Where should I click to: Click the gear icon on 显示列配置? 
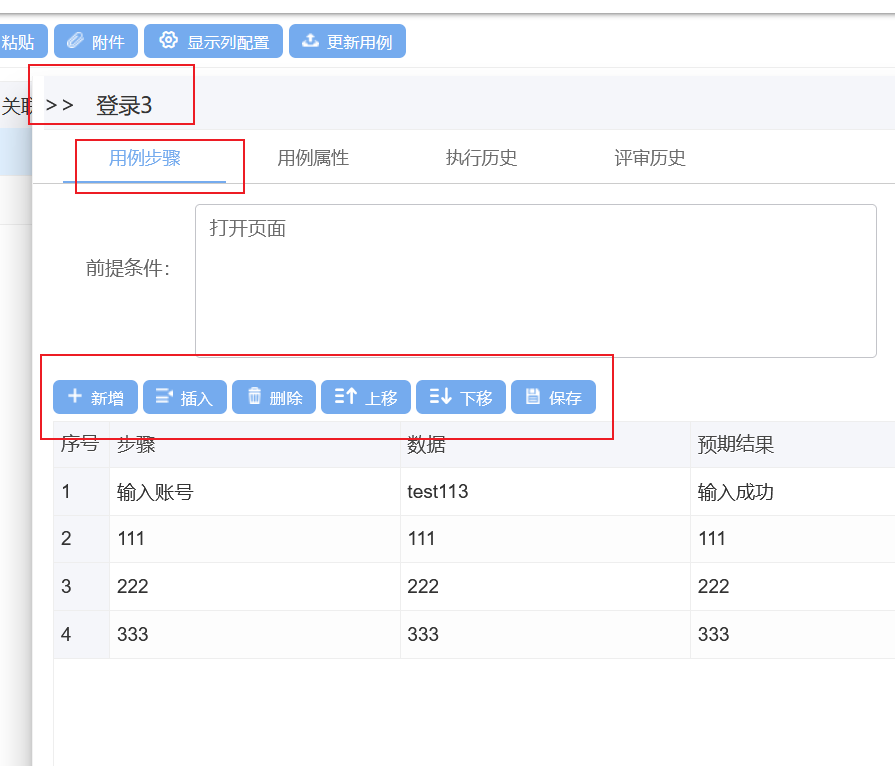pos(168,41)
